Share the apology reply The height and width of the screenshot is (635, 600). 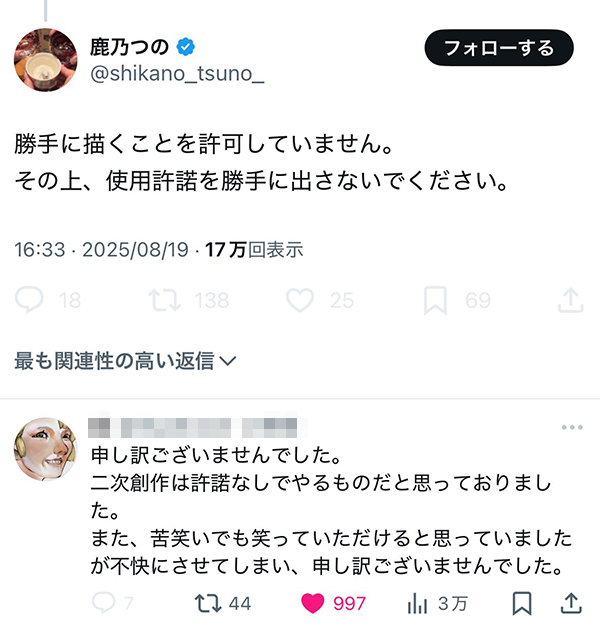570,603
